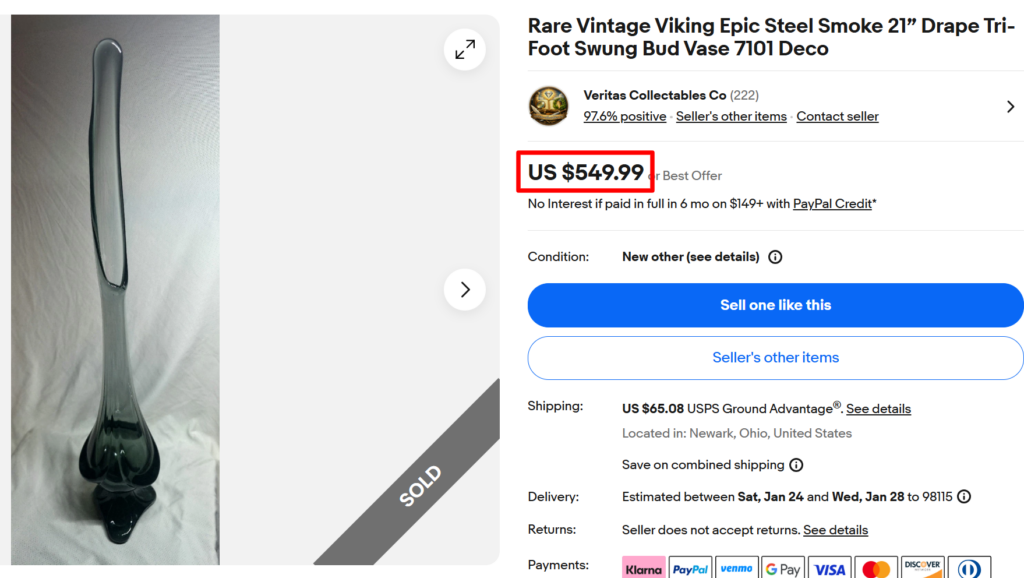The height and width of the screenshot is (578, 1024).
Task: Click the Visa payment icon
Action: click(829, 567)
